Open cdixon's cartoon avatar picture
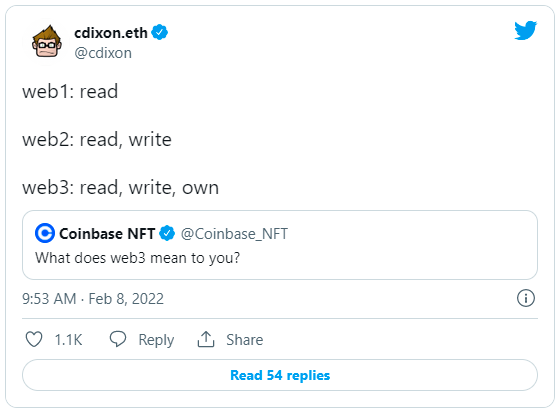Viewport: 559px width, 412px height. click(x=47, y=42)
